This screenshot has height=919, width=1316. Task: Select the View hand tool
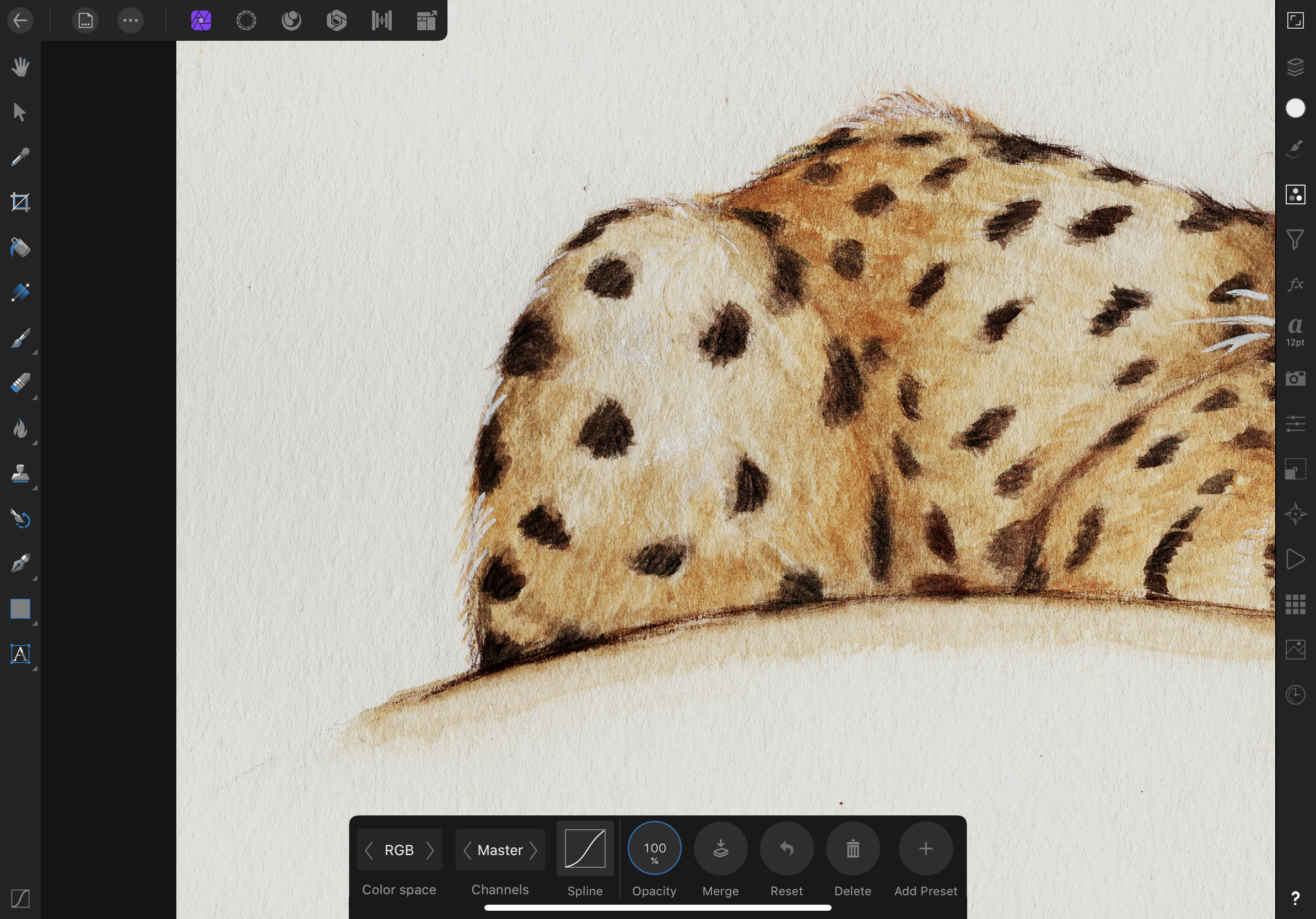click(20, 67)
